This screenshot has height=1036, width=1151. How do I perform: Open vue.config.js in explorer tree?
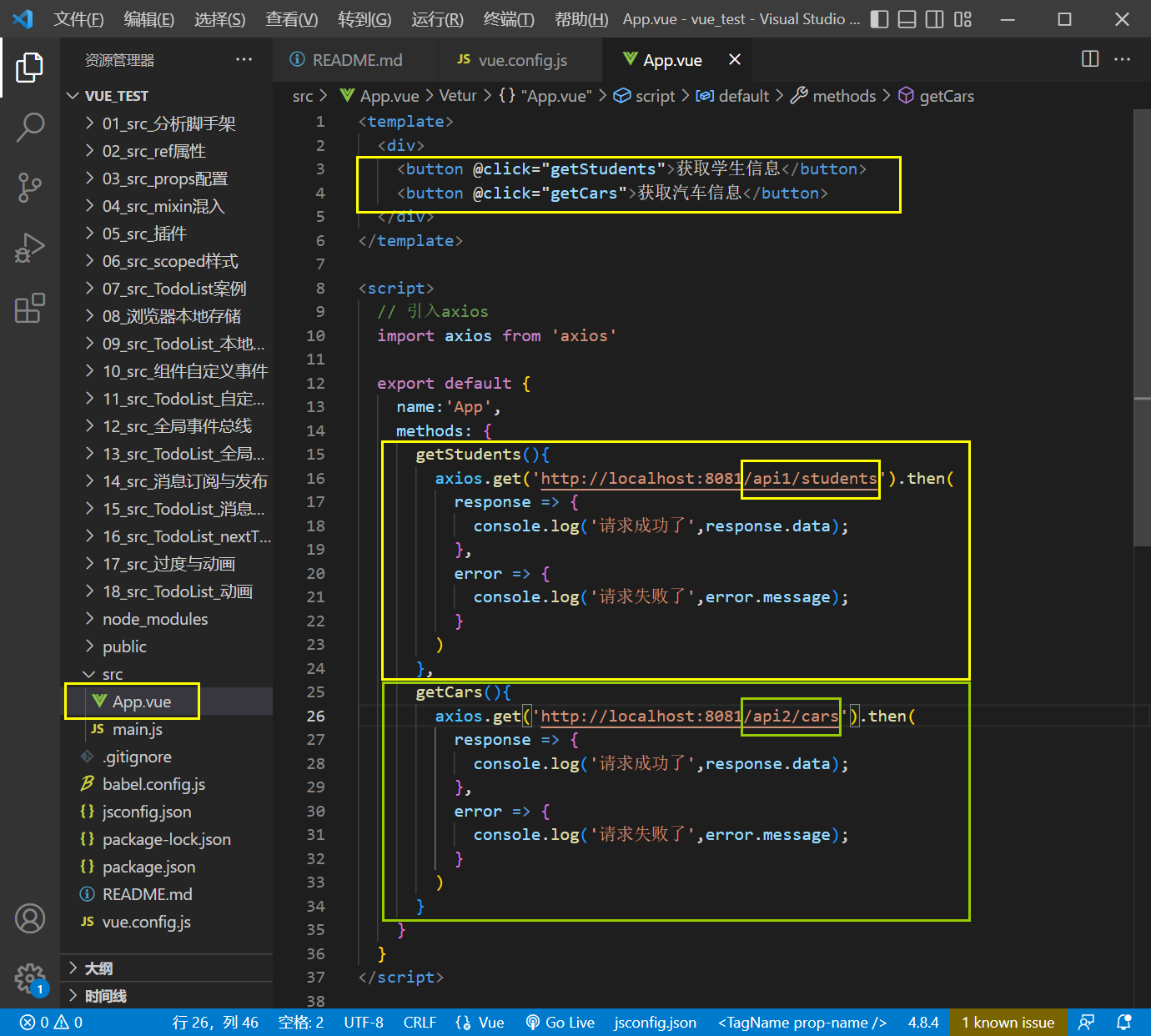coord(167,922)
